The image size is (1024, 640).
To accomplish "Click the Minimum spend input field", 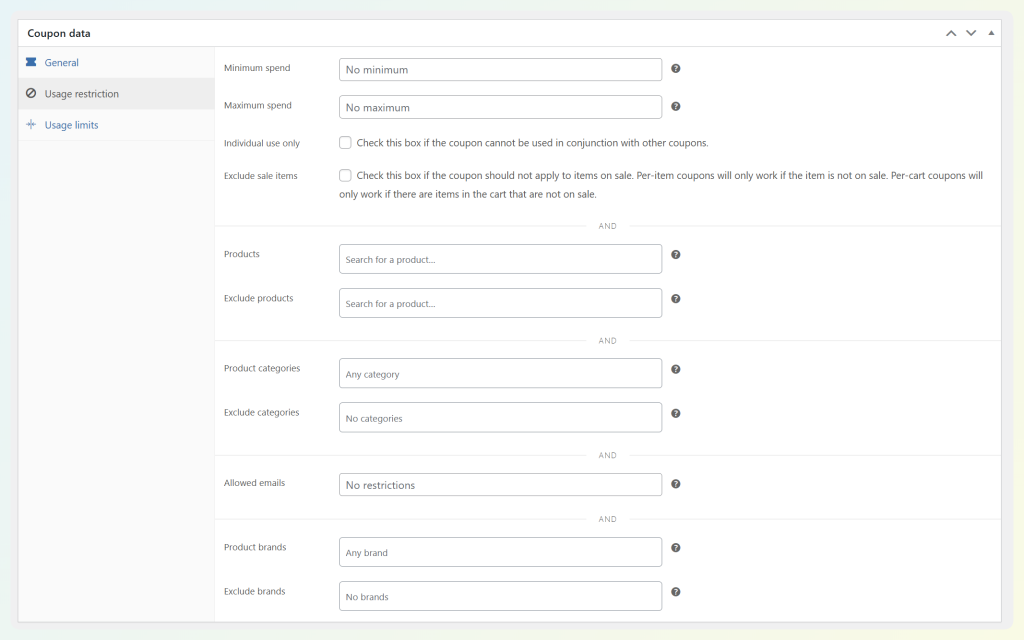I will click(500, 67).
